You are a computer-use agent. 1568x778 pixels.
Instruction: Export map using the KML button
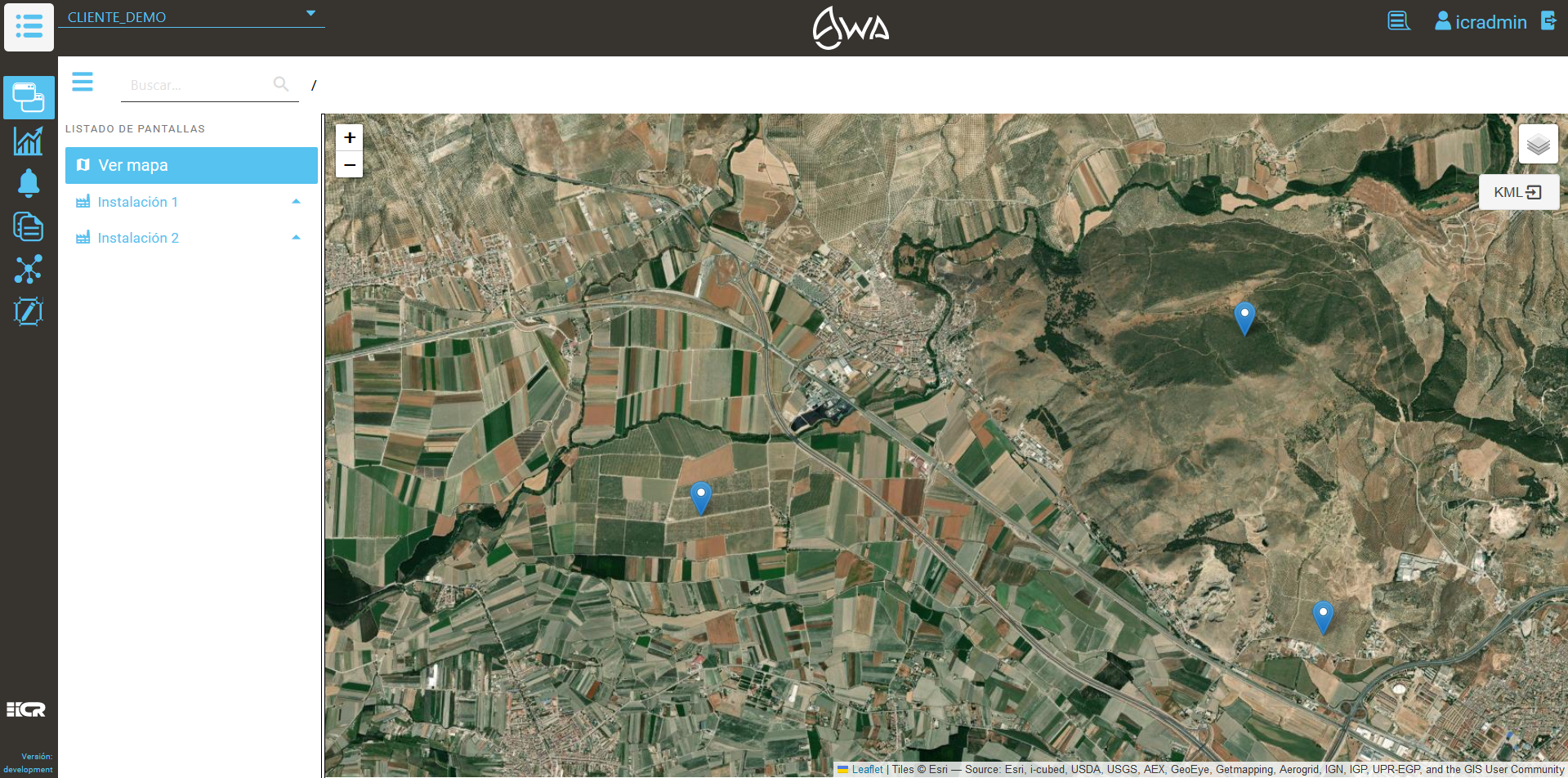1518,192
